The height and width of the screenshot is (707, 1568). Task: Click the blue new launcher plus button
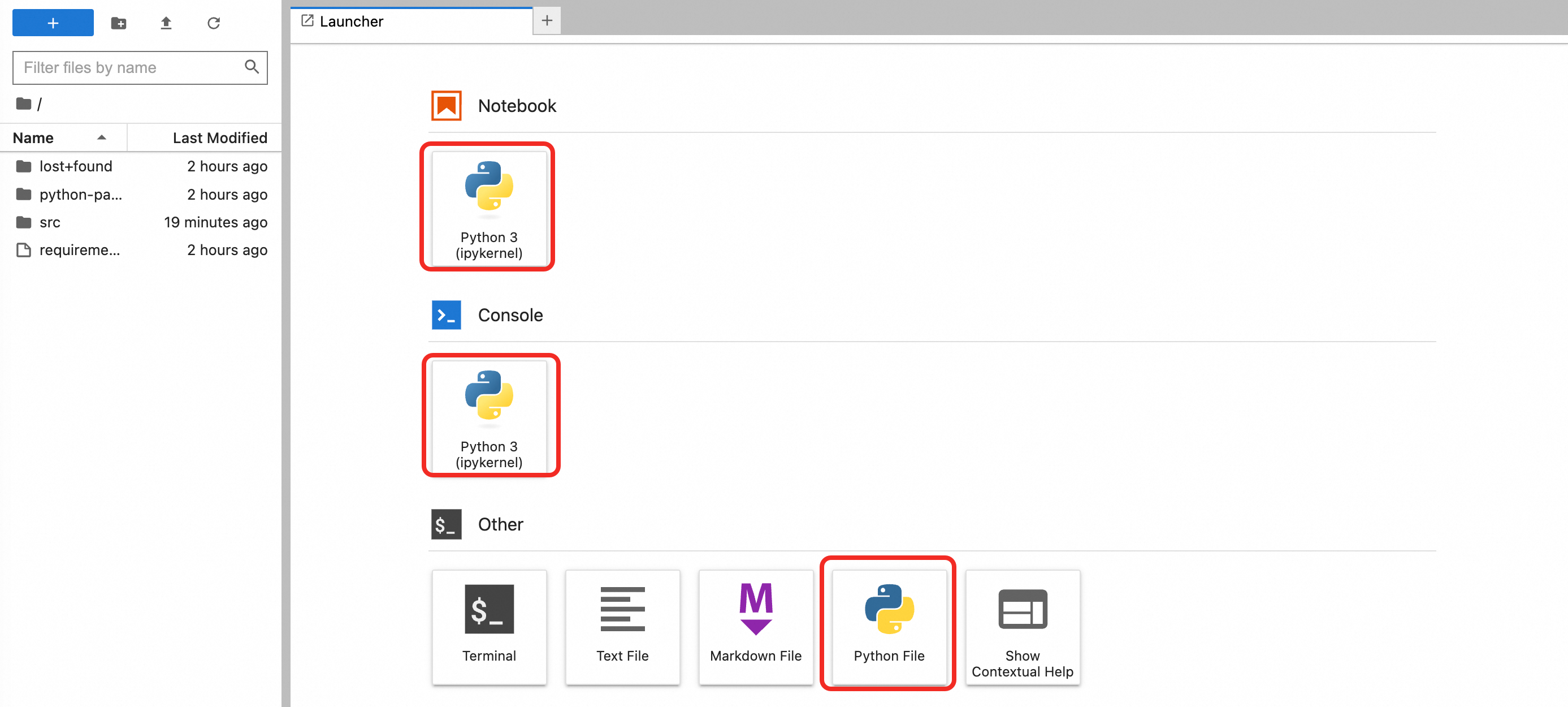coord(53,23)
